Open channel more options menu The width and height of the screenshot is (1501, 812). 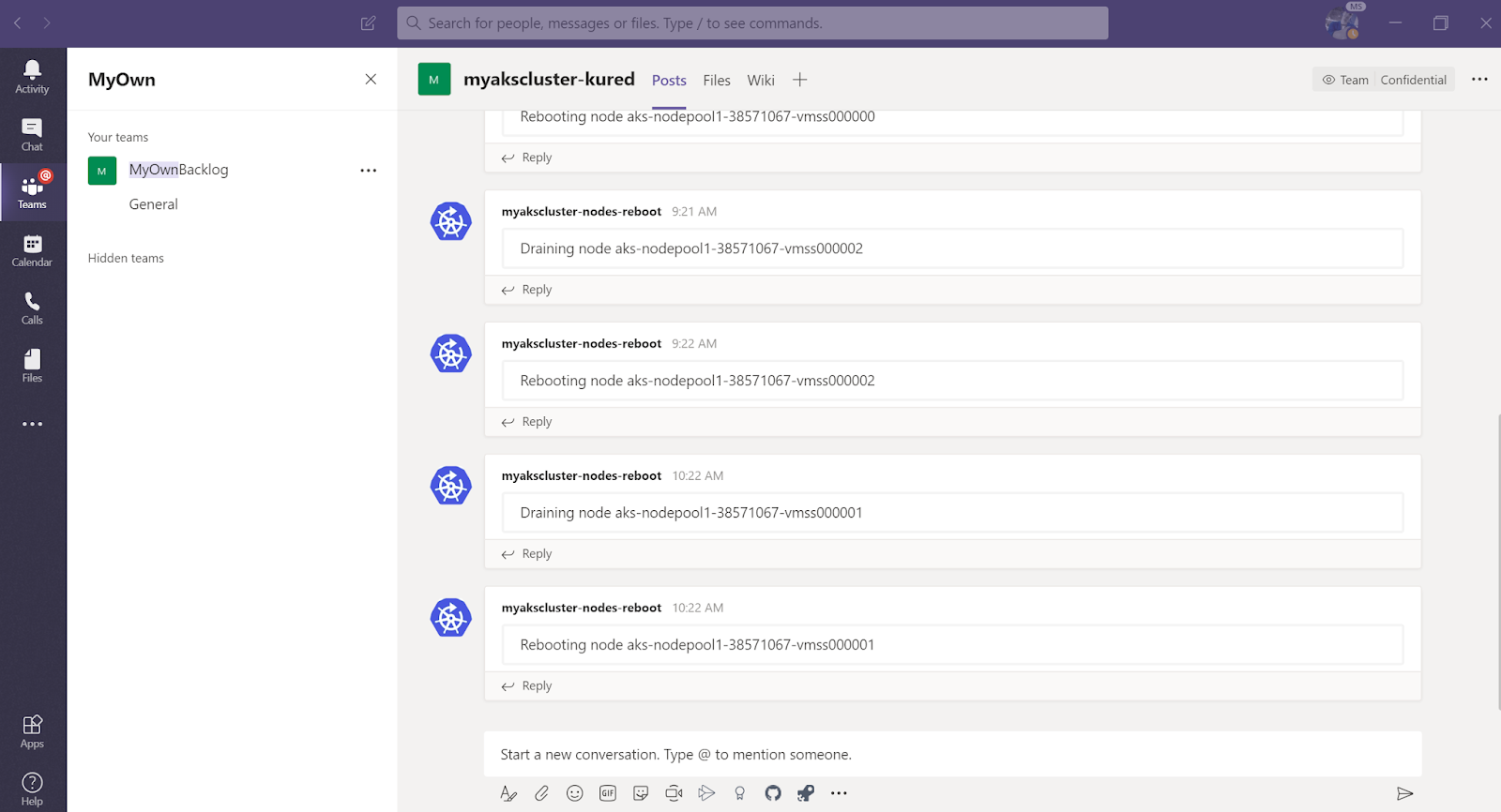tap(1479, 80)
